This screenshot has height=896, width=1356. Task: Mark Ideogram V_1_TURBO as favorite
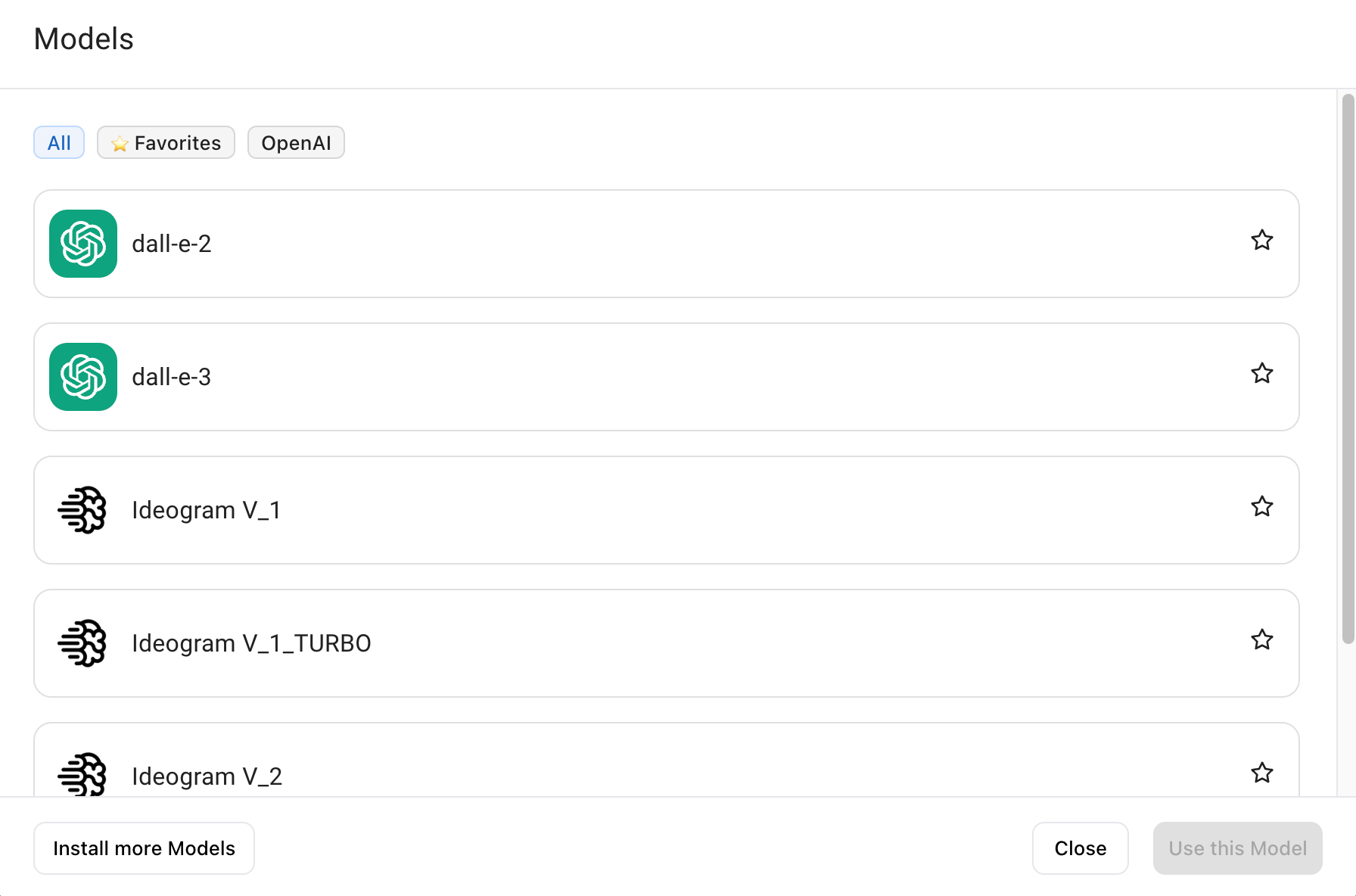(1261, 640)
